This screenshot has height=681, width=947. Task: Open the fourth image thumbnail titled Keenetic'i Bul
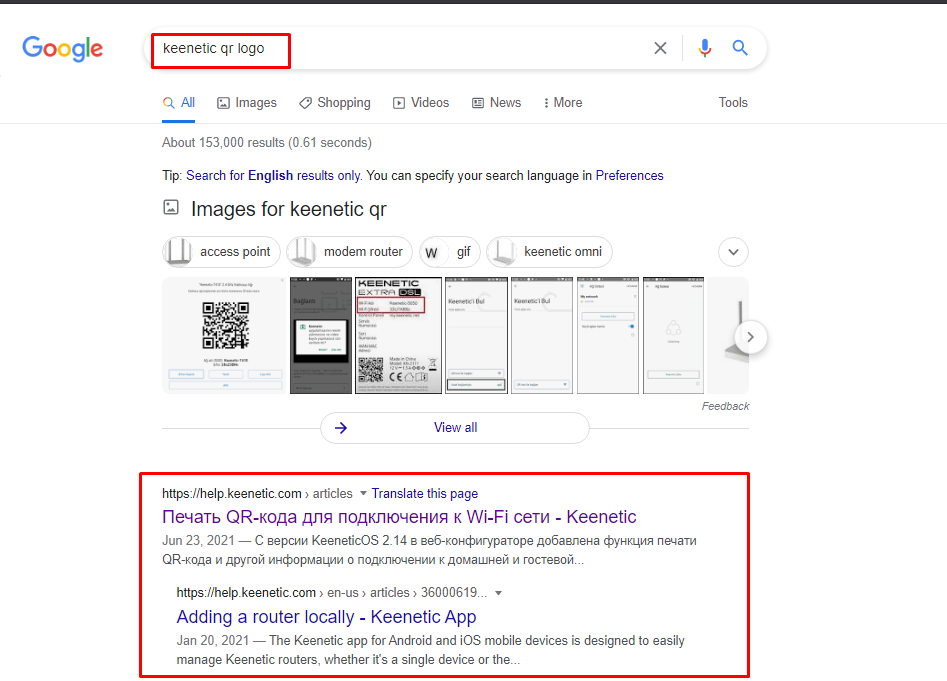(477, 336)
